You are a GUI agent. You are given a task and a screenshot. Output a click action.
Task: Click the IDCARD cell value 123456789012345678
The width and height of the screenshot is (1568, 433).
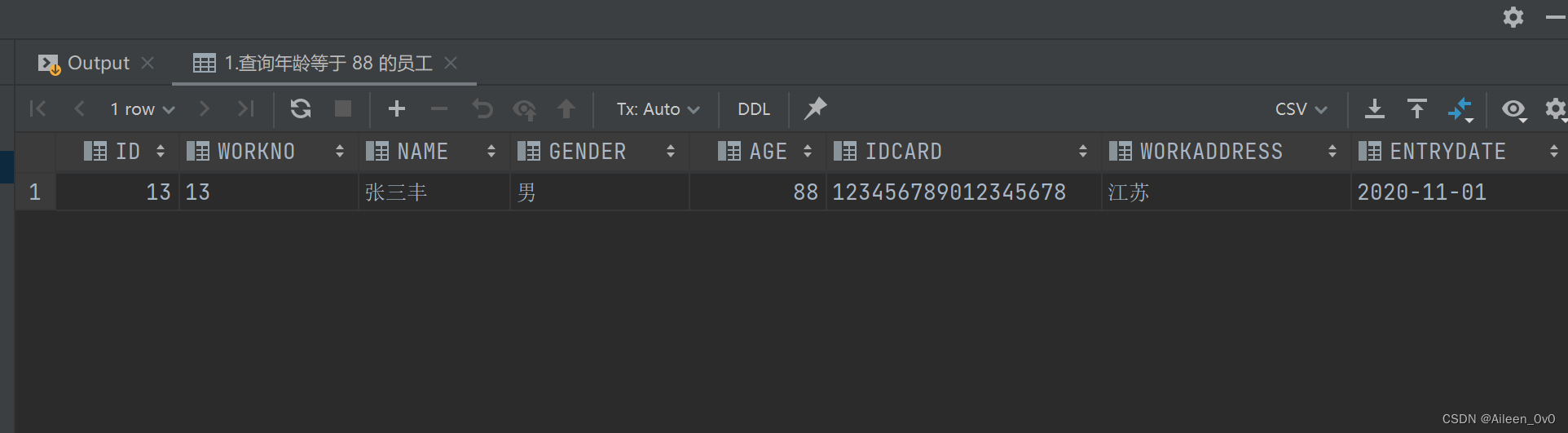click(949, 192)
